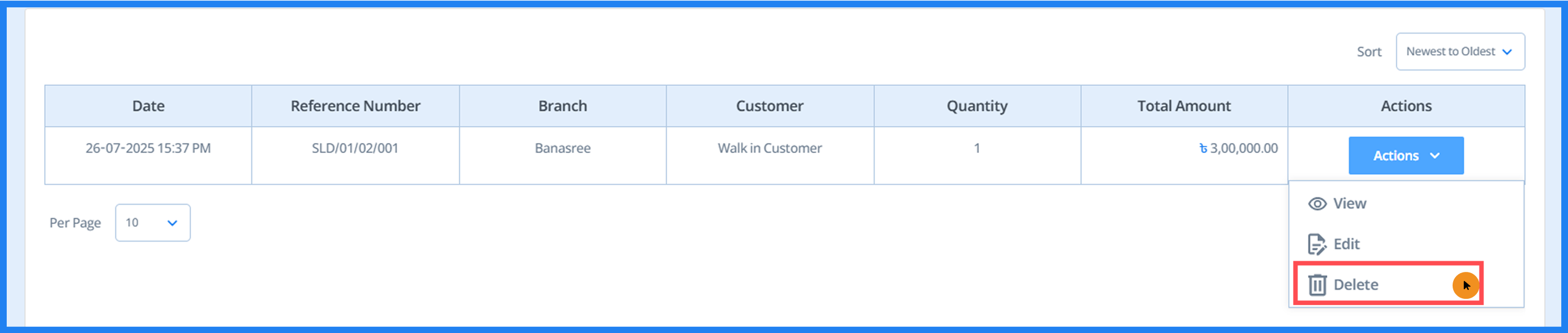The image size is (1568, 333).
Task: Click the Walk in Customer entry
Action: (x=769, y=147)
